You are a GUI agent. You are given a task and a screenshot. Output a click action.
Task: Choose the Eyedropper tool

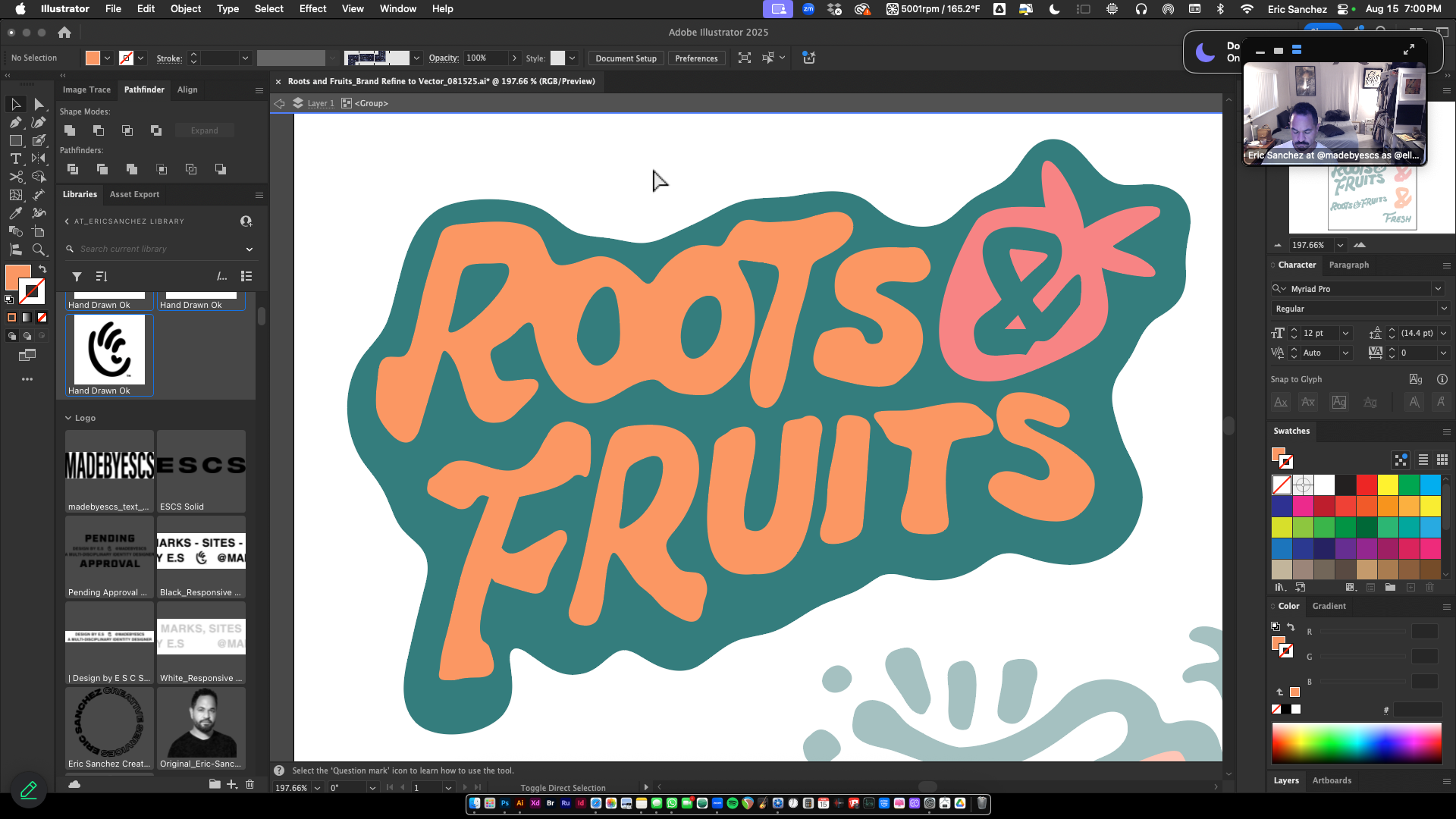click(16, 211)
